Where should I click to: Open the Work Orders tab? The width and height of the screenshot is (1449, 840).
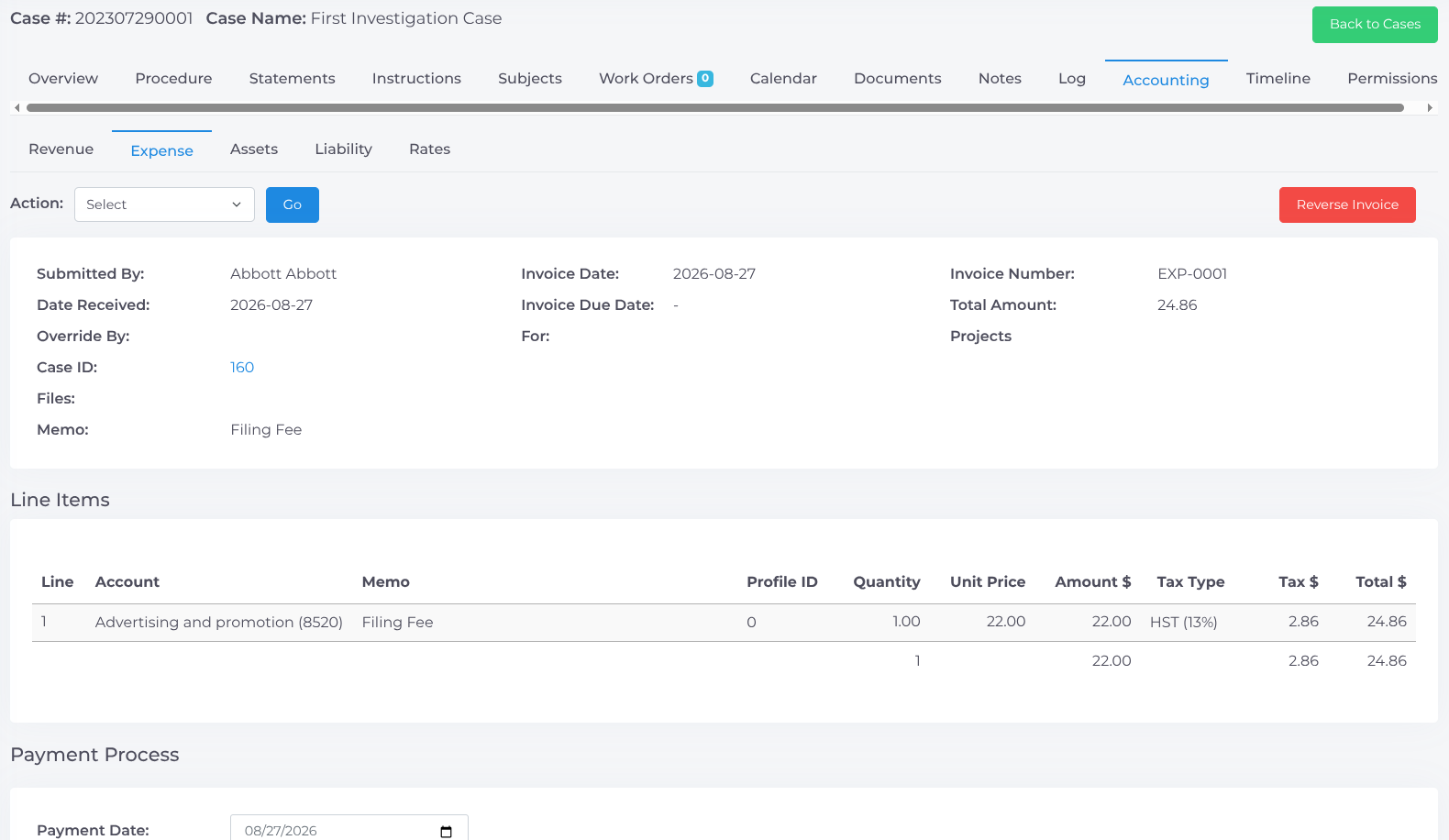coord(656,79)
